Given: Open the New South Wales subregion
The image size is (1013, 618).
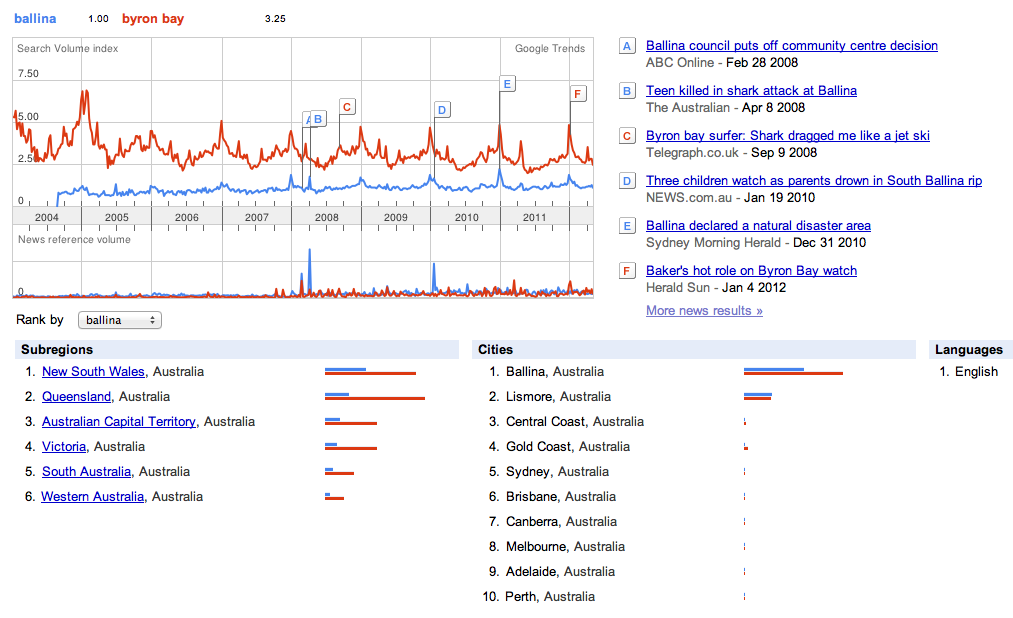Looking at the screenshot, I should point(93,372).
